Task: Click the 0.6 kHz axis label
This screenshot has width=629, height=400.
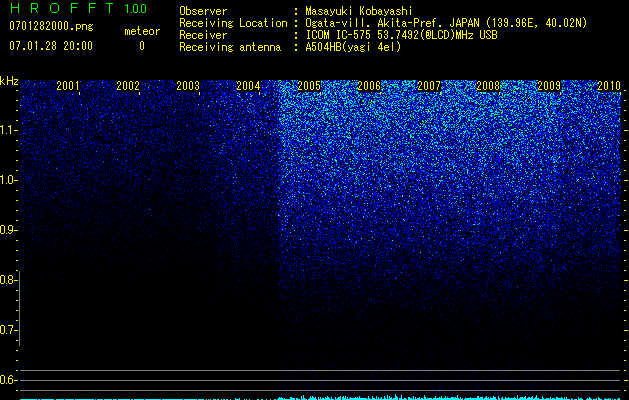Action: pyautogui.click(x=9, y=380)
